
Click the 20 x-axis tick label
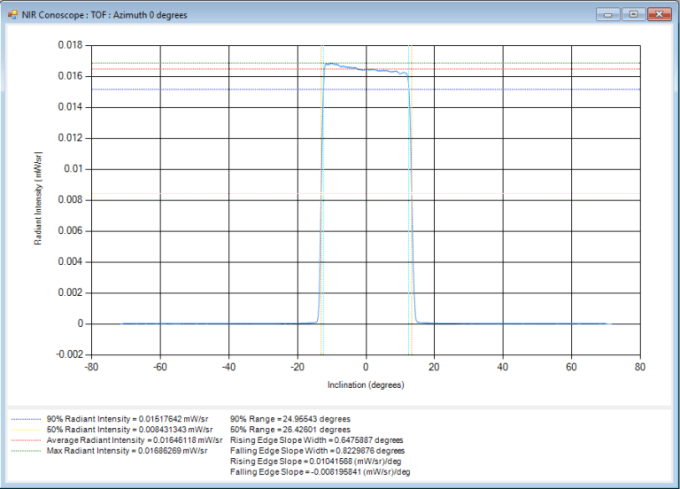point(434,367)
